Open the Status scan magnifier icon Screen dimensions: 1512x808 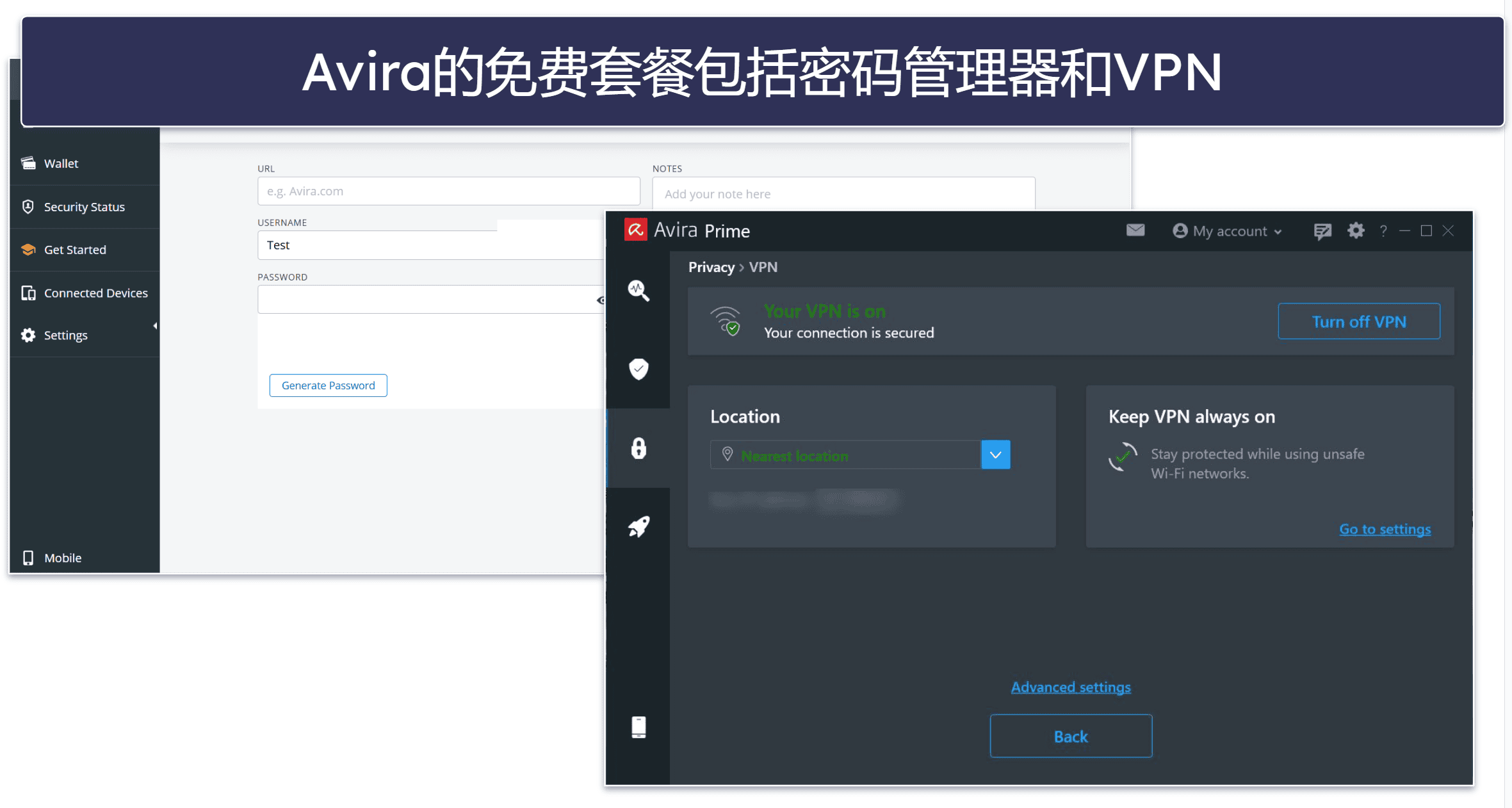[x=638, y=291]
